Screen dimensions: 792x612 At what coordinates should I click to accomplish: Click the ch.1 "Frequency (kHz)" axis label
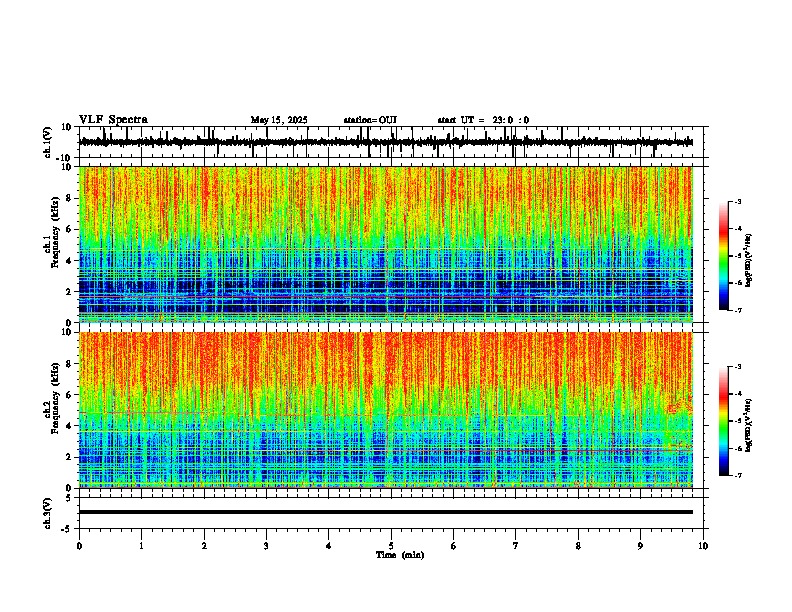[55, 232]
